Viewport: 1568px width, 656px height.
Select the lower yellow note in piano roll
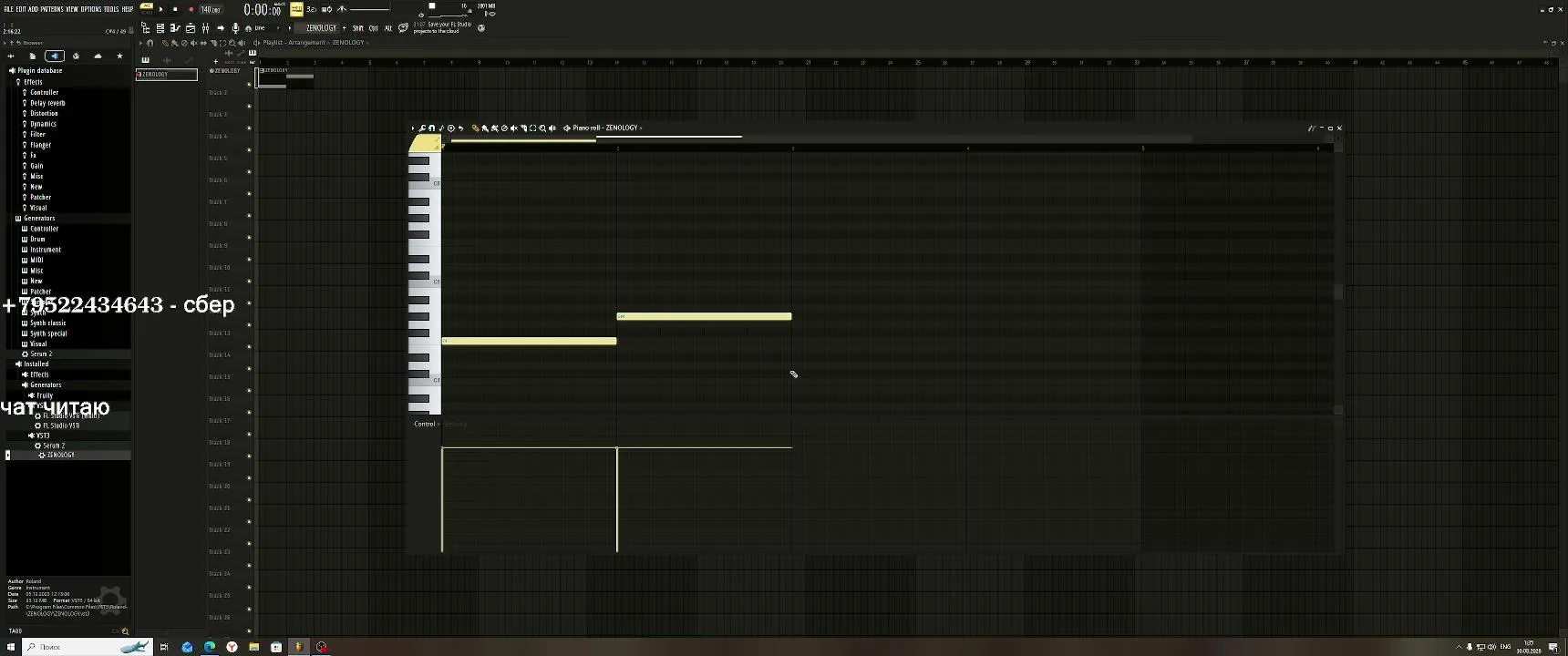[530, 341]
